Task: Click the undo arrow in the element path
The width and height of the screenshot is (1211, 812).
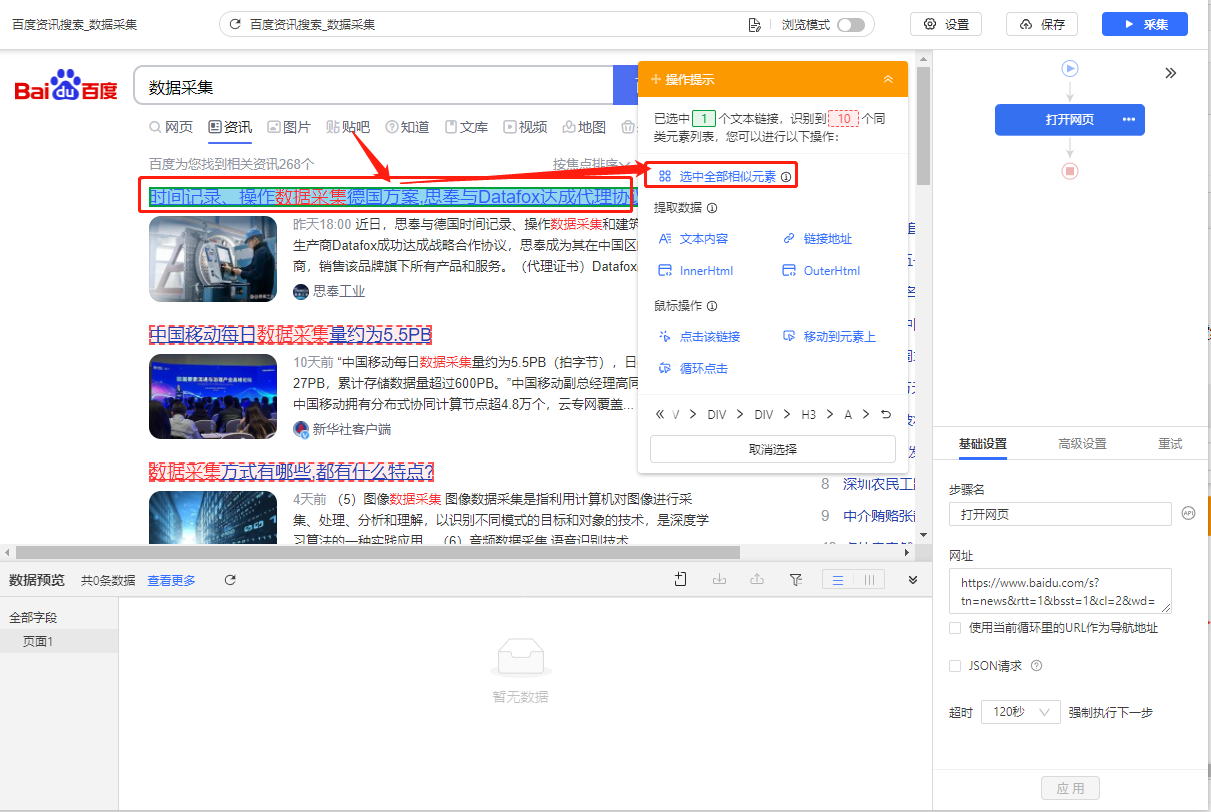Action: tap(886, 414)
